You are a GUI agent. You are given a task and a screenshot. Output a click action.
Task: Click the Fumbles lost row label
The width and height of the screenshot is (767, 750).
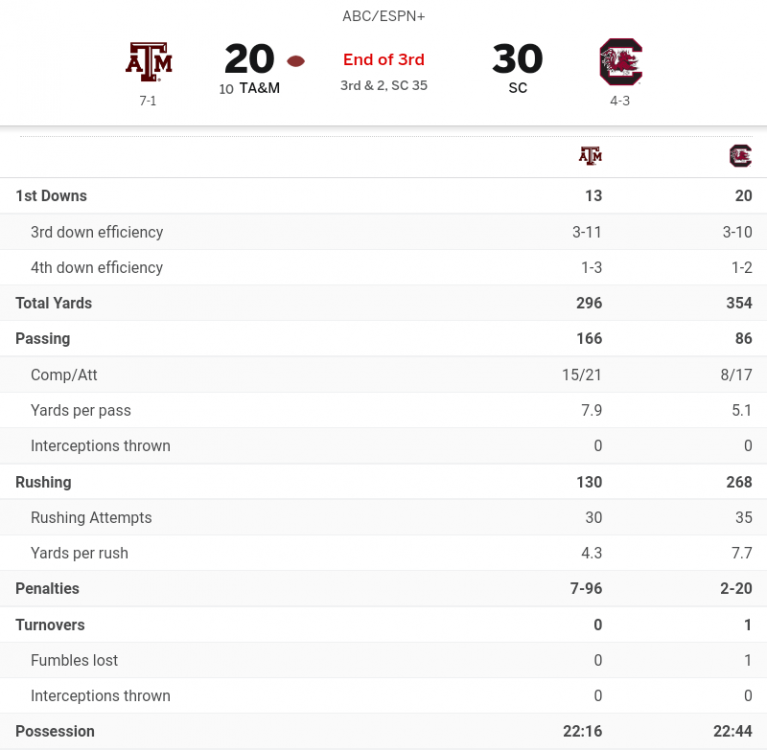click(x=74, y=660)
